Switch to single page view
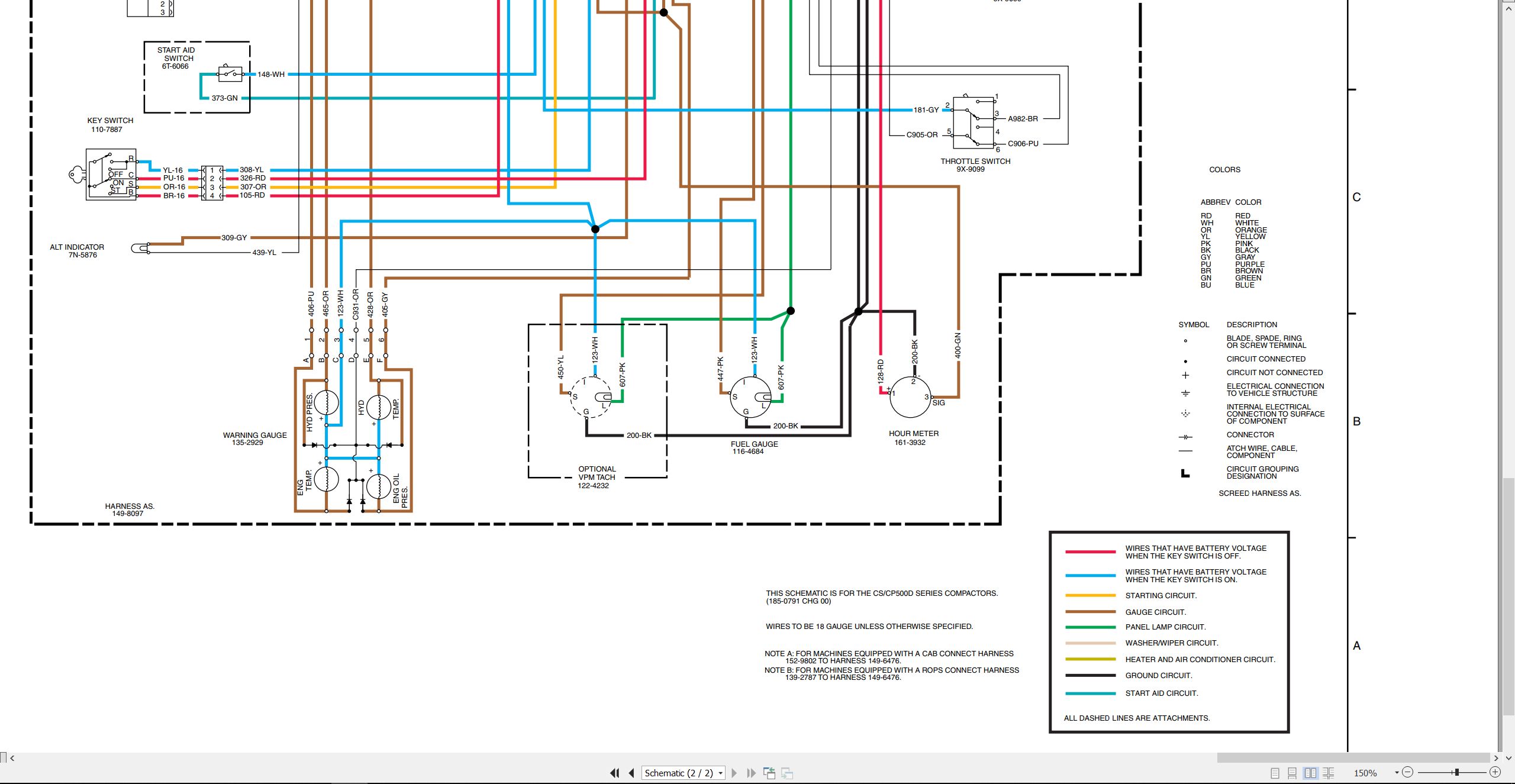Screen dimensions: 1515x784 [1275, 773]
